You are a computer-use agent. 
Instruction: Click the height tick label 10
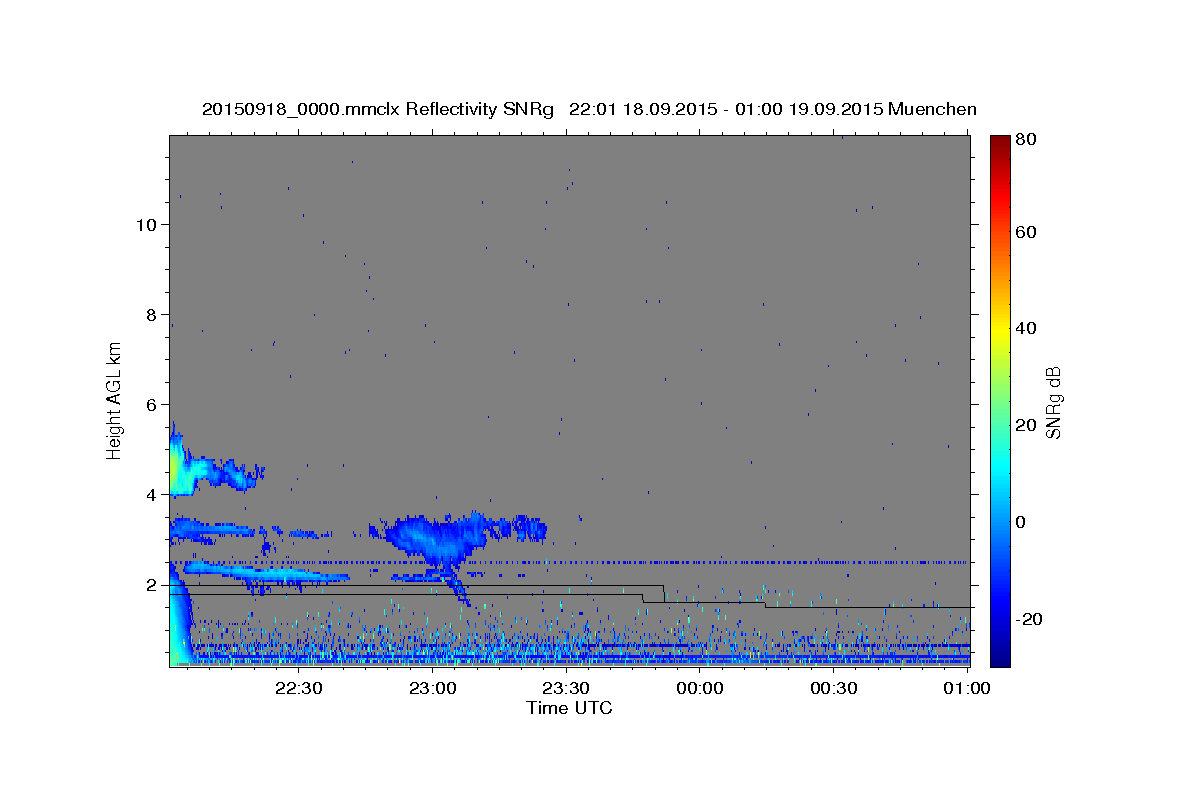click(x=146, y=225)
